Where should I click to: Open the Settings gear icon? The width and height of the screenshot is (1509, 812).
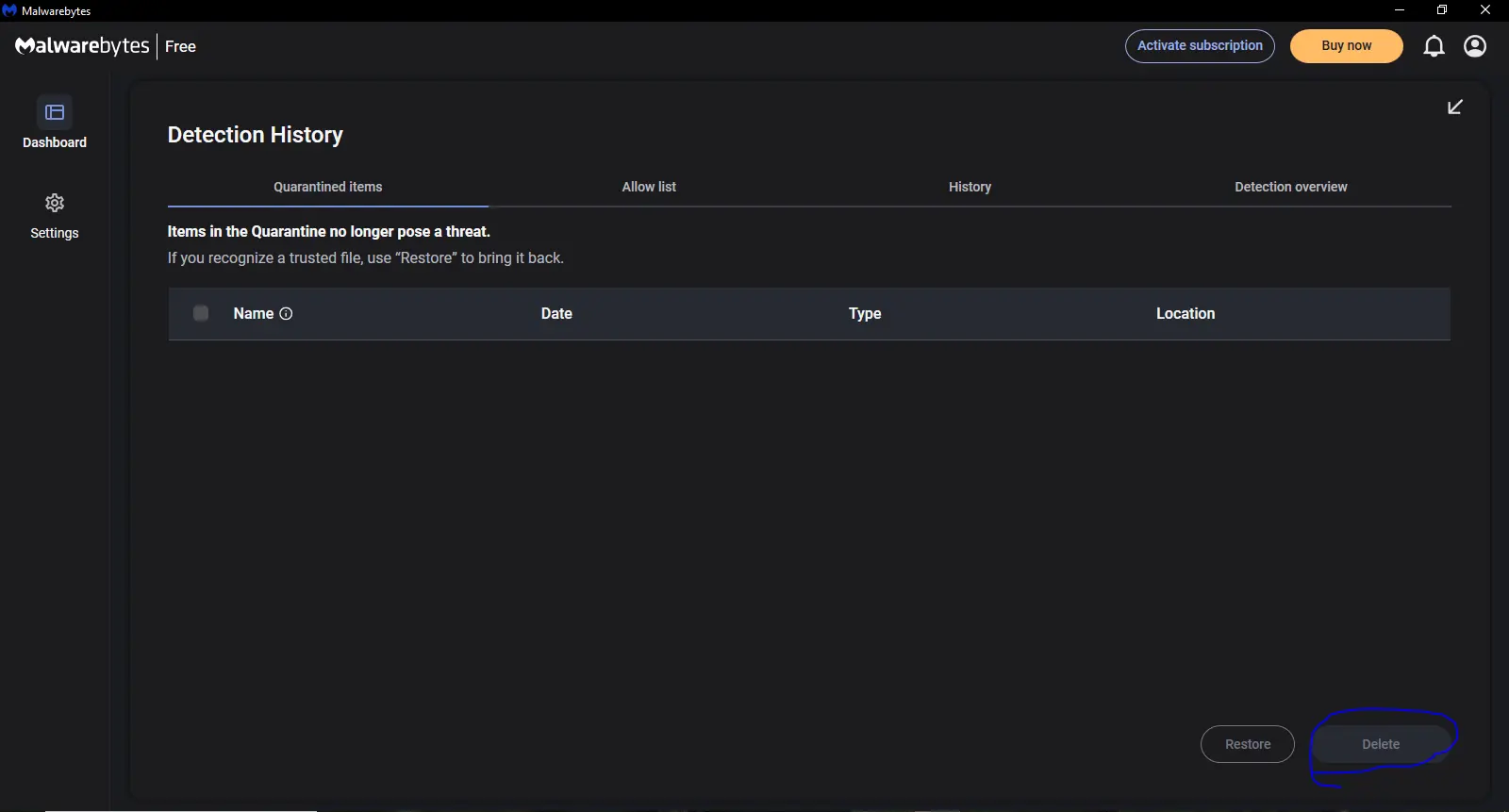tap(55, 203)
